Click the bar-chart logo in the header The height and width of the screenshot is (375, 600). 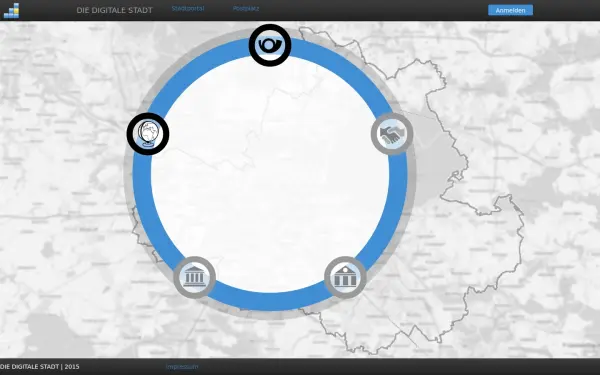tap(11, 11)
